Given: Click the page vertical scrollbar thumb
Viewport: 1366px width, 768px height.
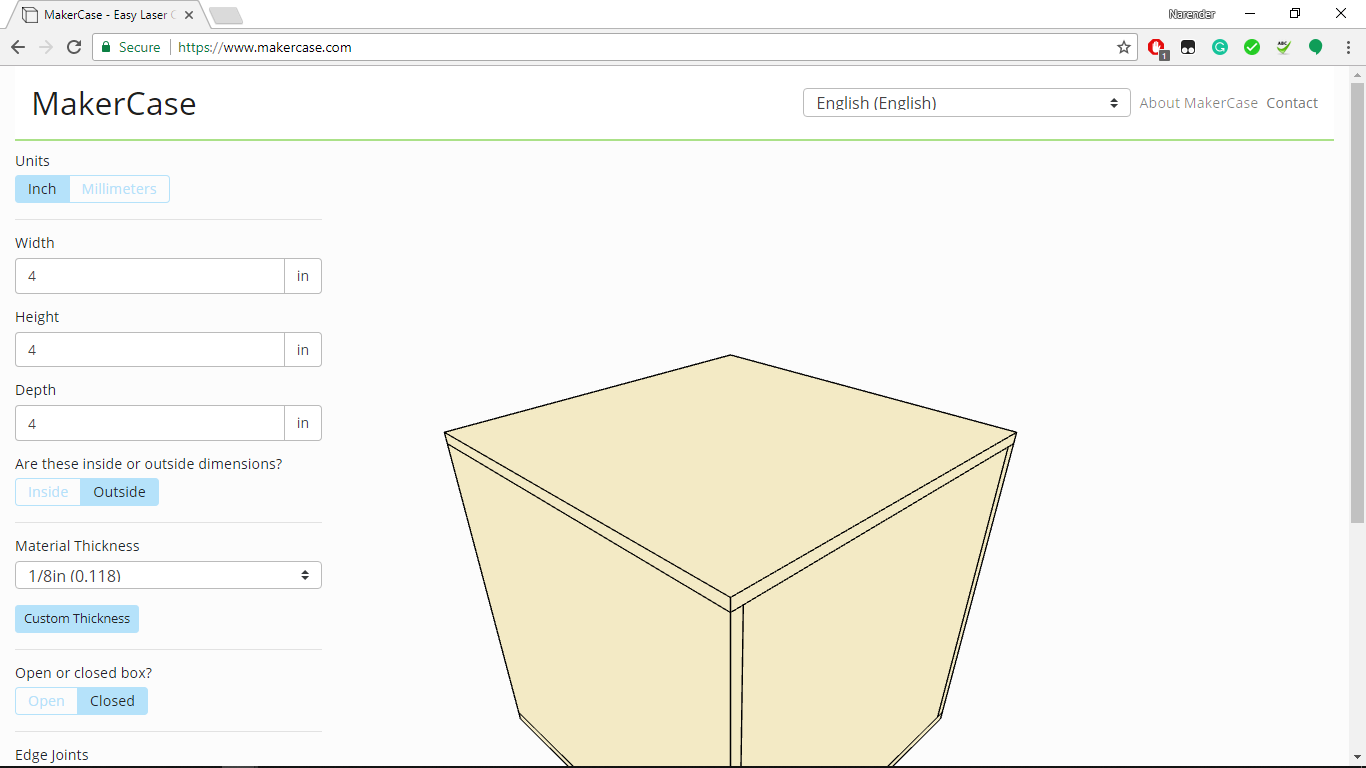Looking at the screenshot, I should point(1357,302).
